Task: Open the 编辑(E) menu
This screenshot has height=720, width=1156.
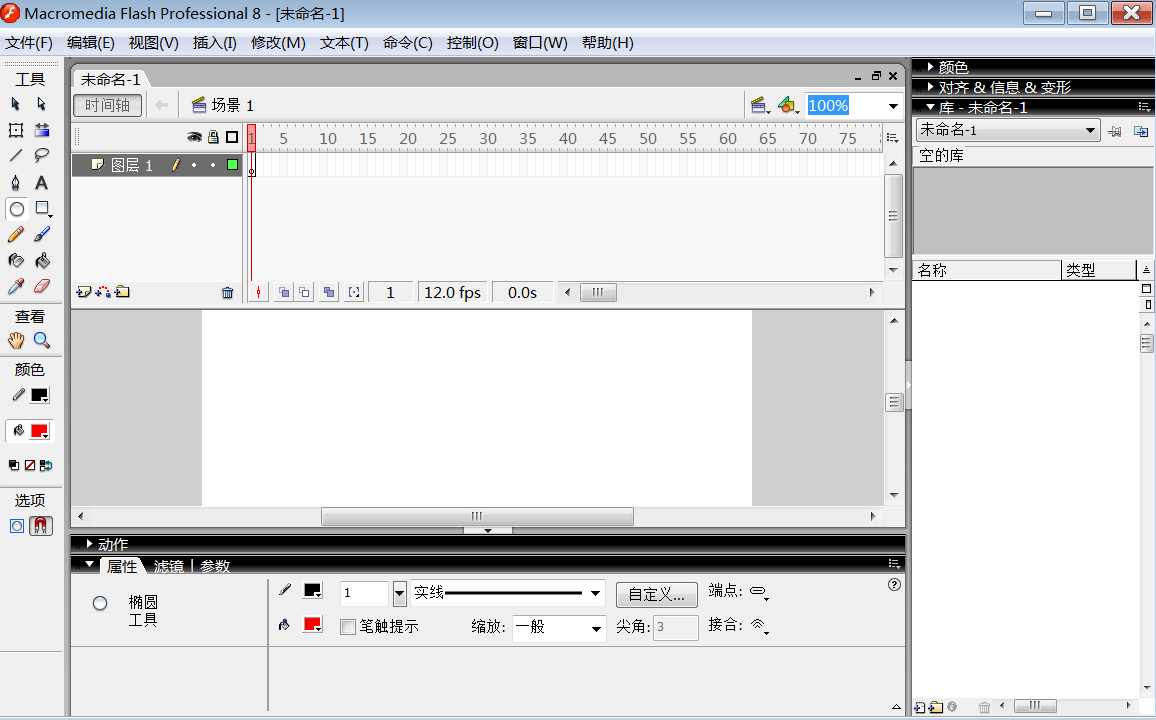Action: tap(91, 43)
